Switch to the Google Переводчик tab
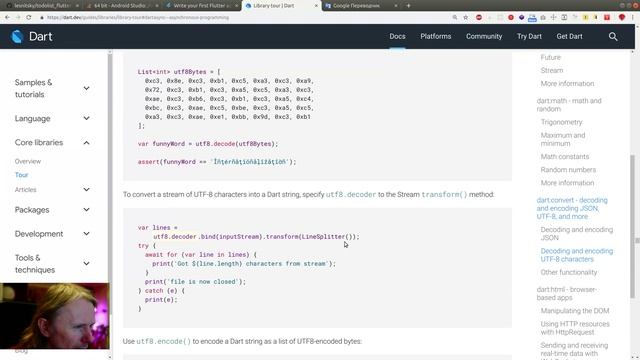 point(361,6)
